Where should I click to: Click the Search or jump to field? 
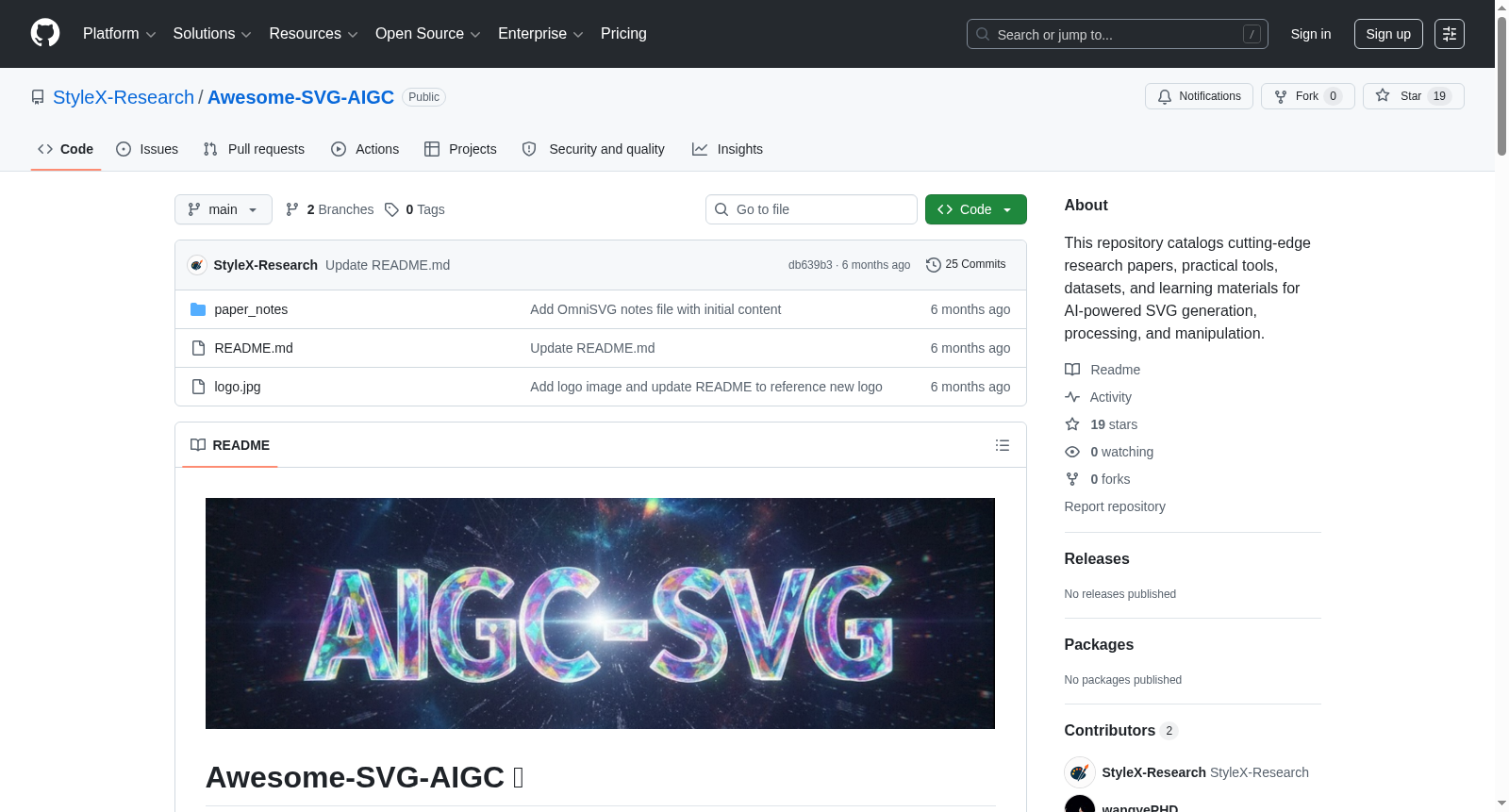pyautogui.click(x=1118, y=34)
